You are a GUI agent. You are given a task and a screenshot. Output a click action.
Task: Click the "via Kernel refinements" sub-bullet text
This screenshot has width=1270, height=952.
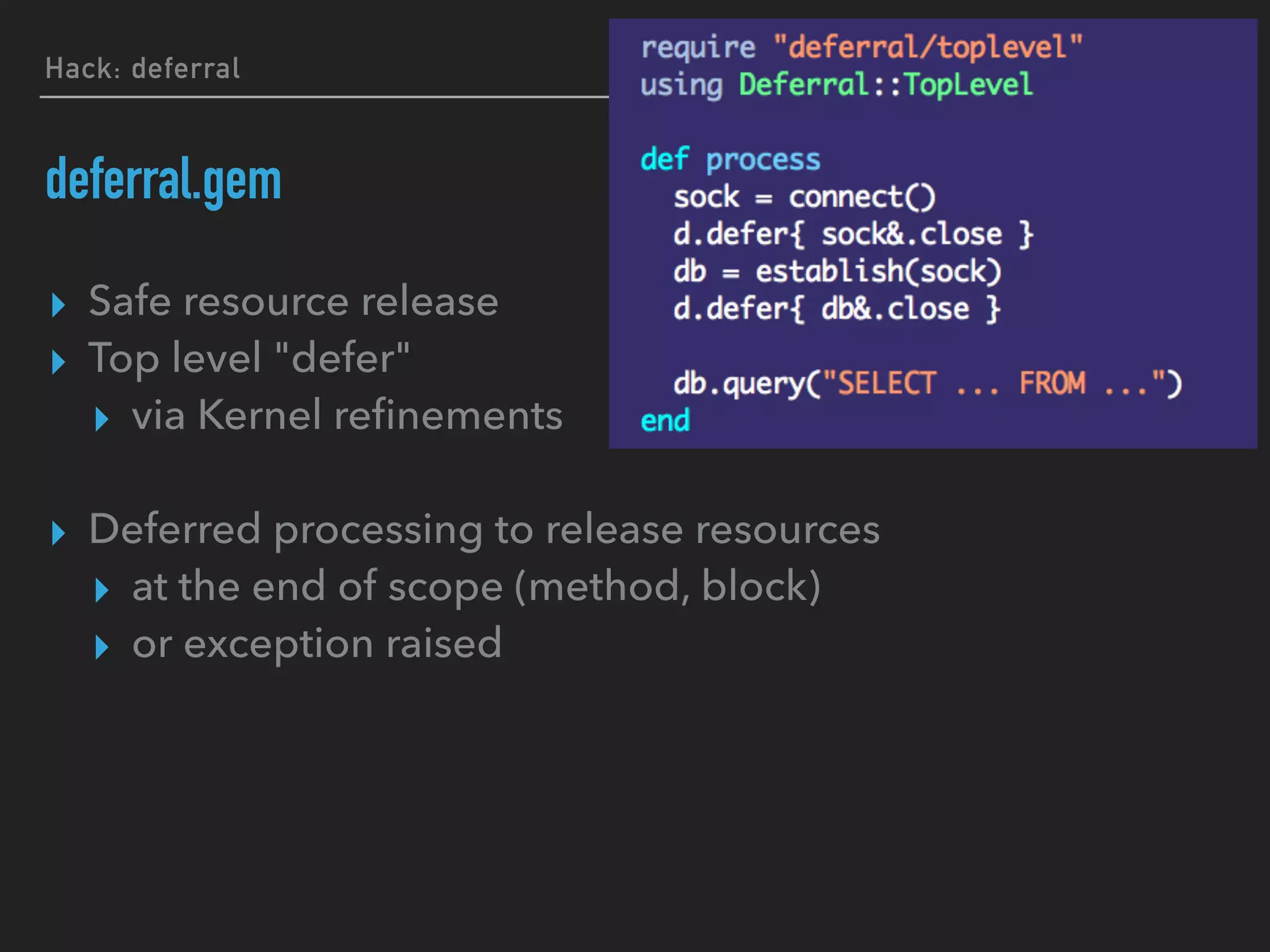347,415
